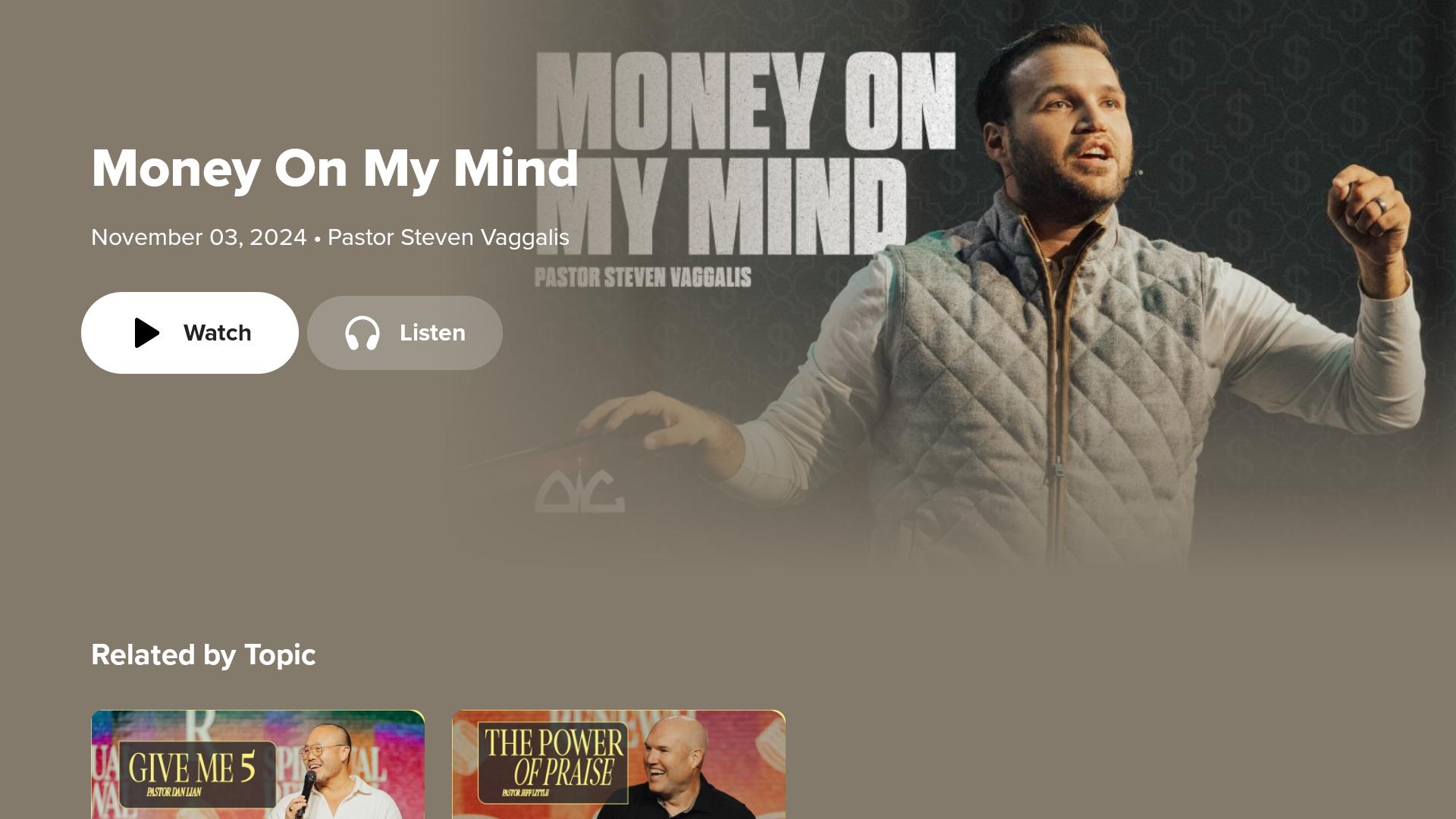
Task: Click the large MONEY ON MY MIND artwork text
Action: [x=745, y=152]
